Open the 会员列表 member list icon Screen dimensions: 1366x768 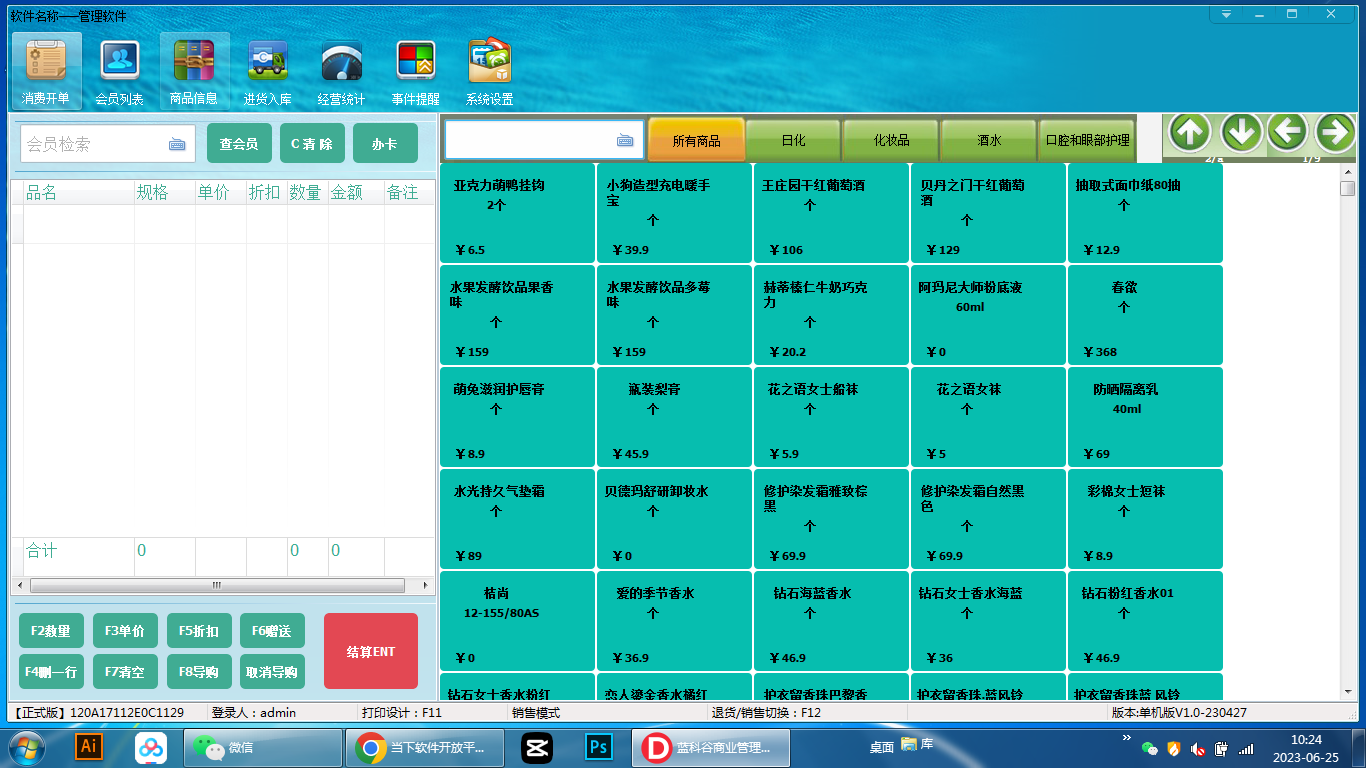[x=119, y=71]
